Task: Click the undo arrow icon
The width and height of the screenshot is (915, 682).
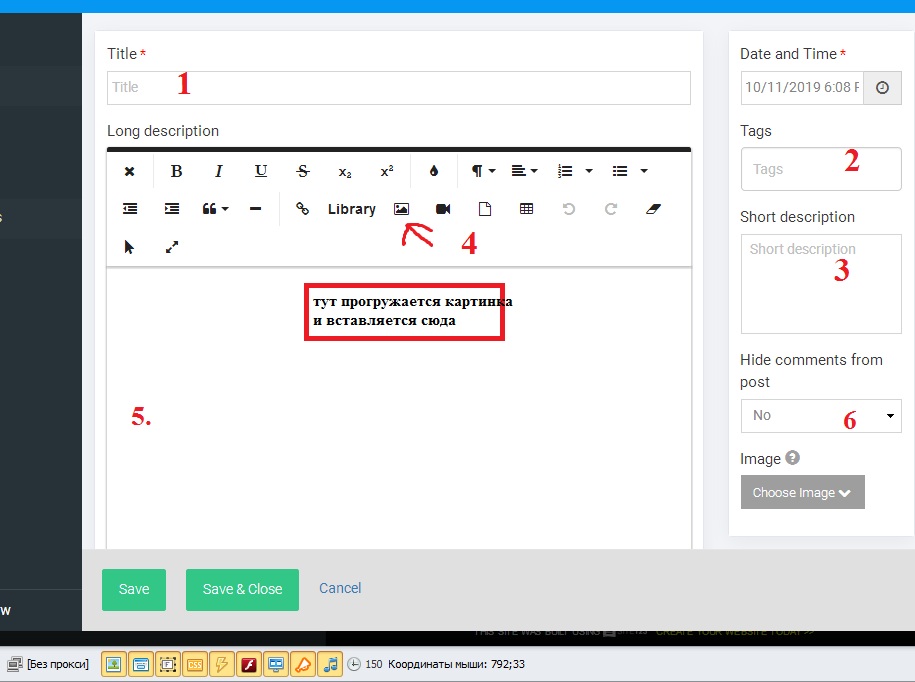Action: [568, 209]
